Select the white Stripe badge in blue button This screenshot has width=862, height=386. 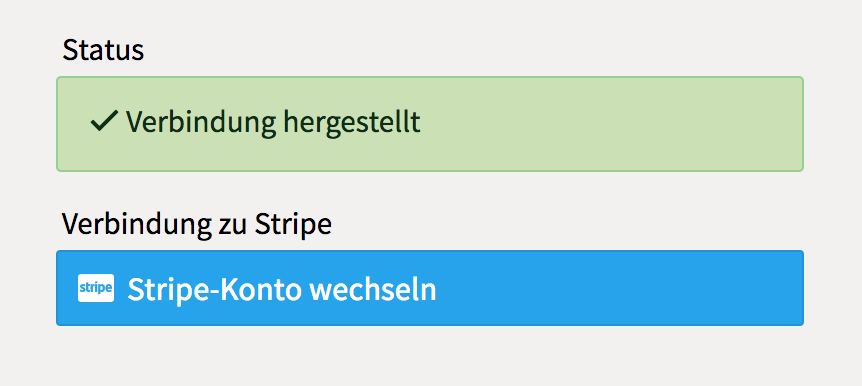pyautogui.click(x=96, y=288)
